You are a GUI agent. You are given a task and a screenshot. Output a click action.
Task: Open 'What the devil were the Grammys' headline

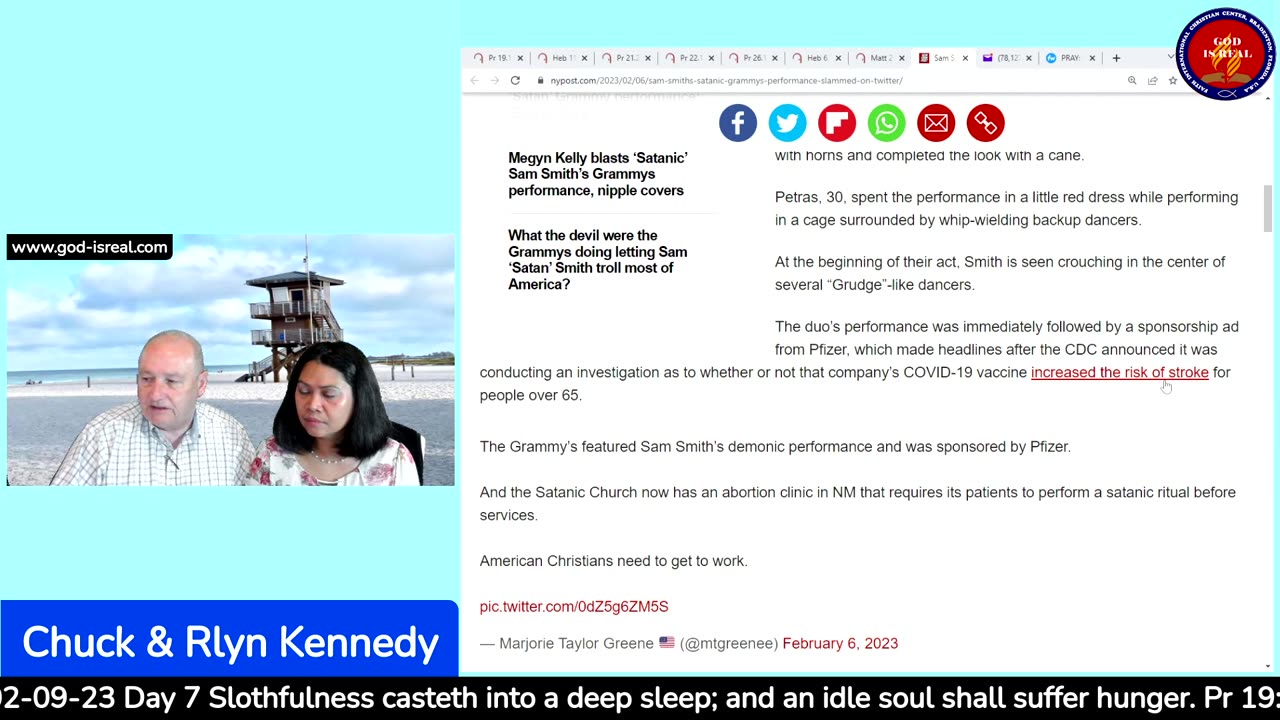pos(598,260)
